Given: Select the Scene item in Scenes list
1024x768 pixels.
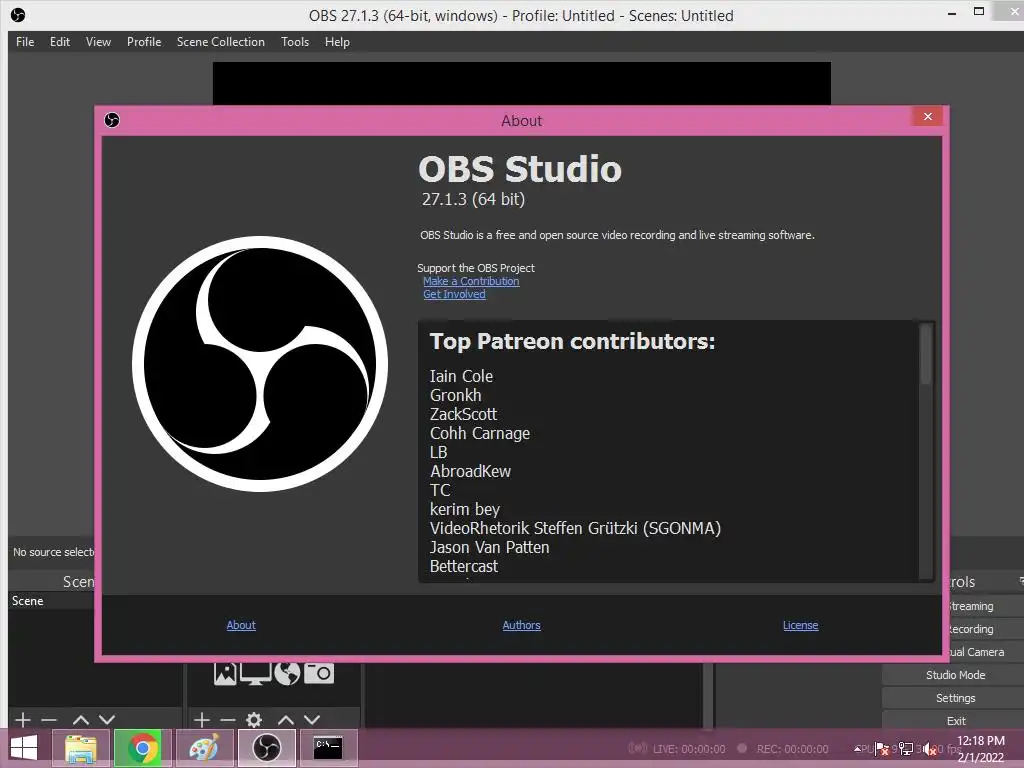Looking at the screenshot, I should coord(52,601).
